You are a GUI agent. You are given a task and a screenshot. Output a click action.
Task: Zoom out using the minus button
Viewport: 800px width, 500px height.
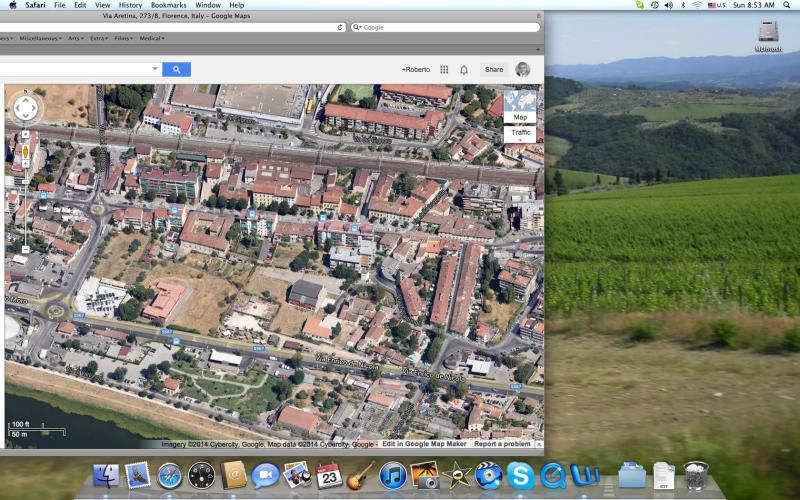[x=25, y=249]
